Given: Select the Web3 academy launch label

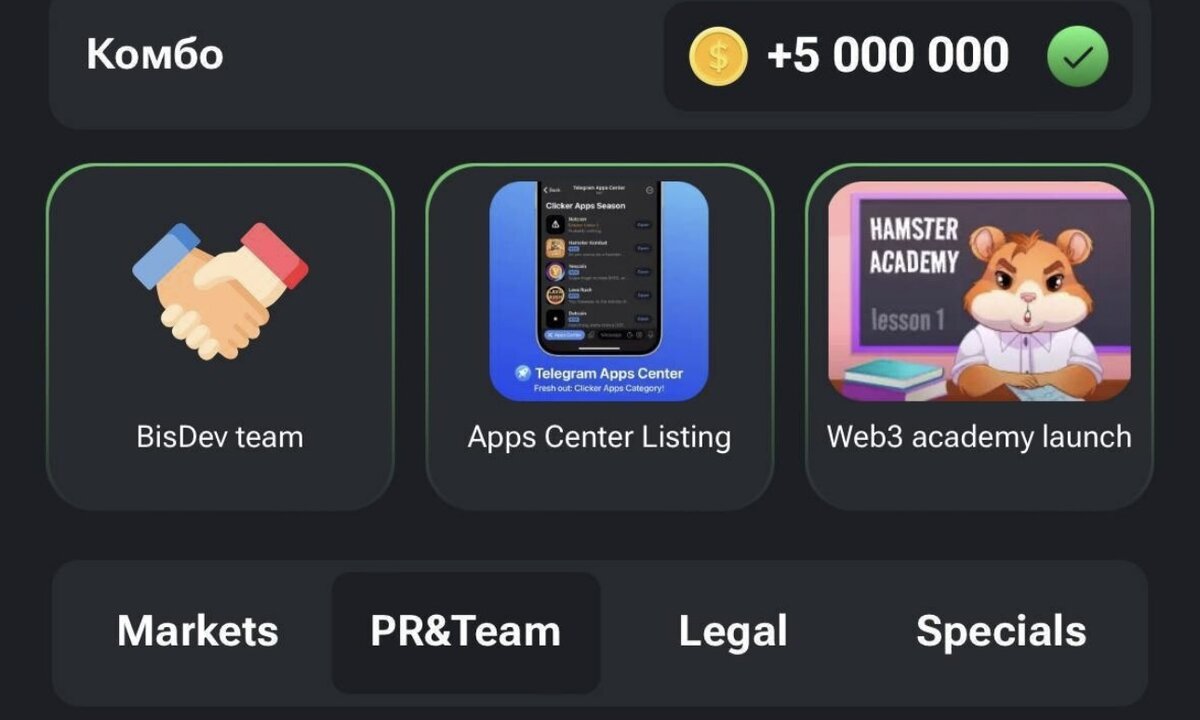Looking at the screenshot, I should tap(979, 437).
